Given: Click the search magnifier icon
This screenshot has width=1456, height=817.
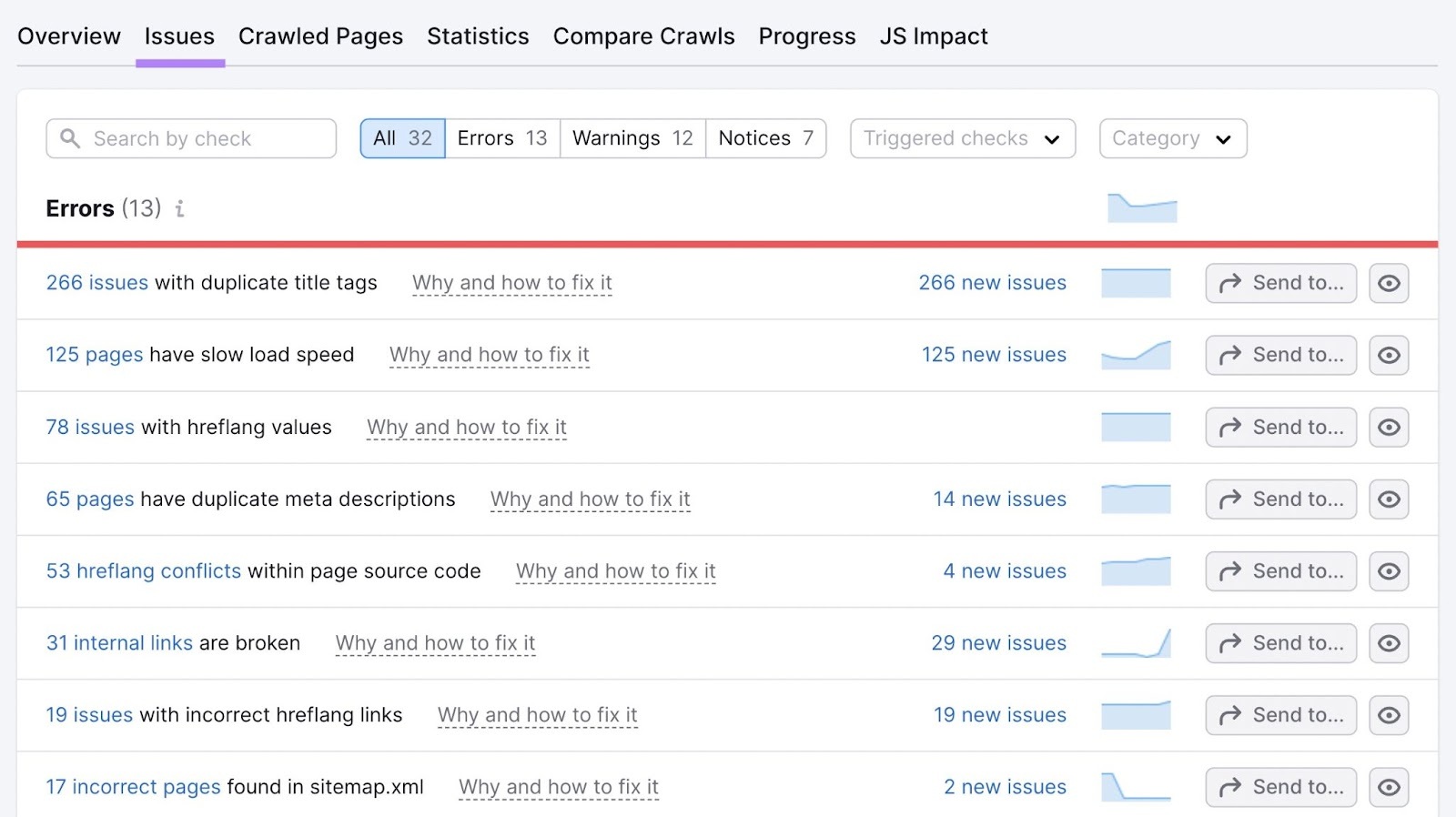Looking at the screenshot, I should coord(70,138).
